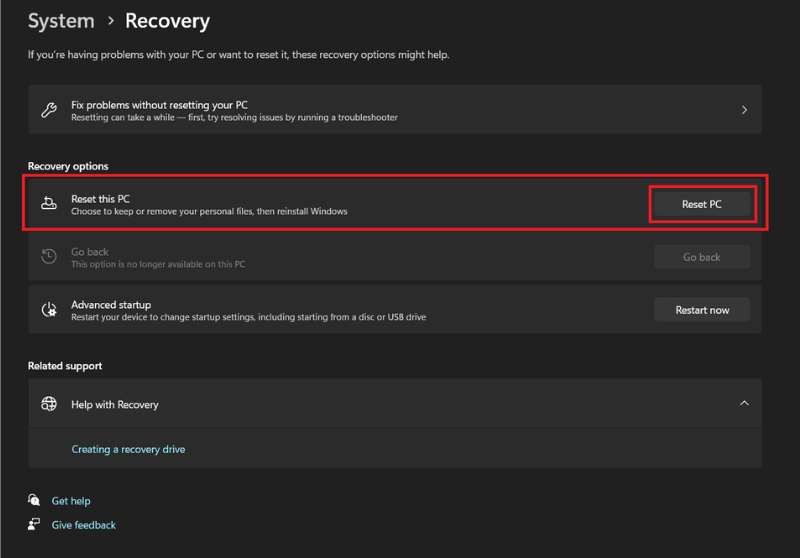Click the Restart now button
This screenshot has width=800, height=558.
pos(702,310)
